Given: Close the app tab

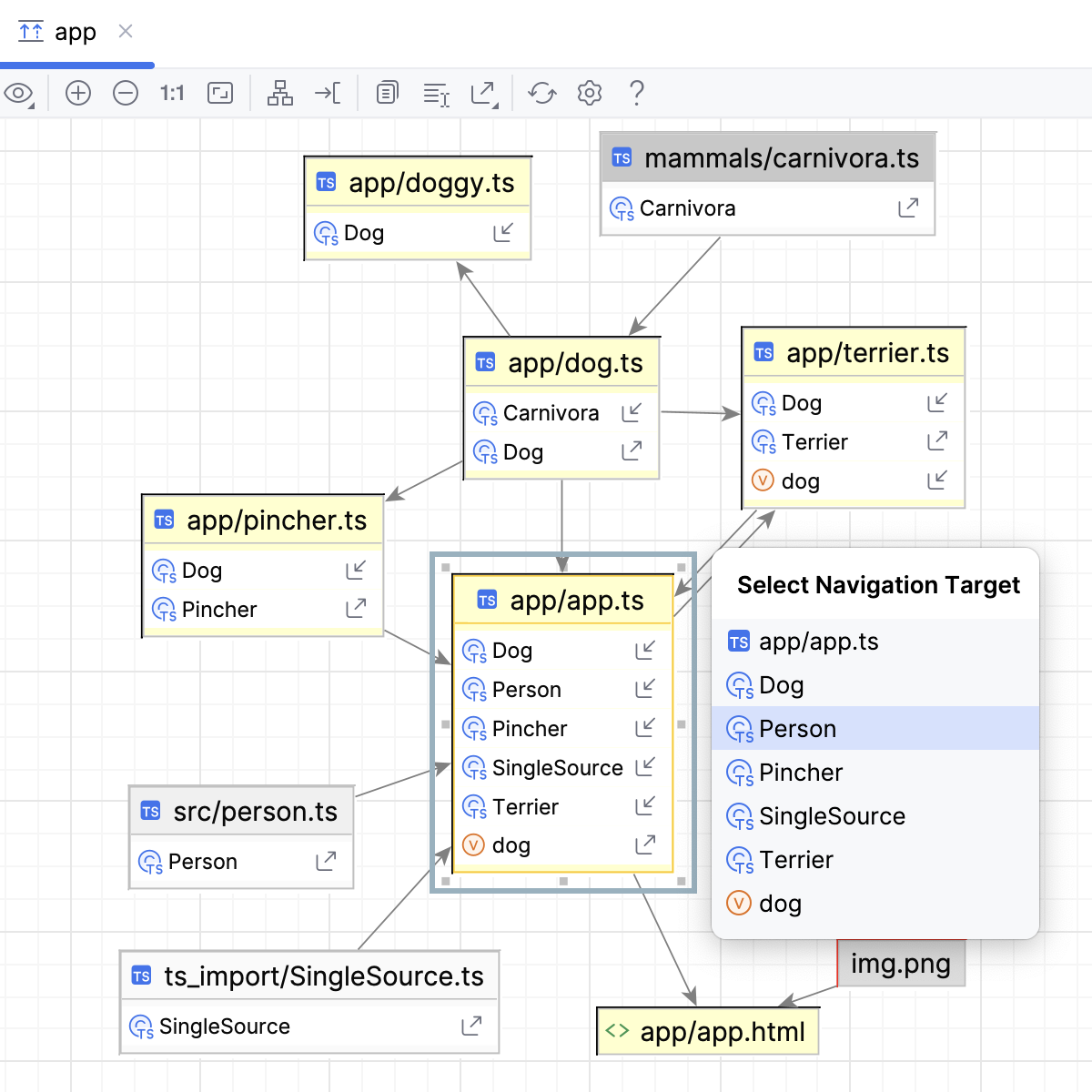Looking at the screenshot, I should coord(126,31).
